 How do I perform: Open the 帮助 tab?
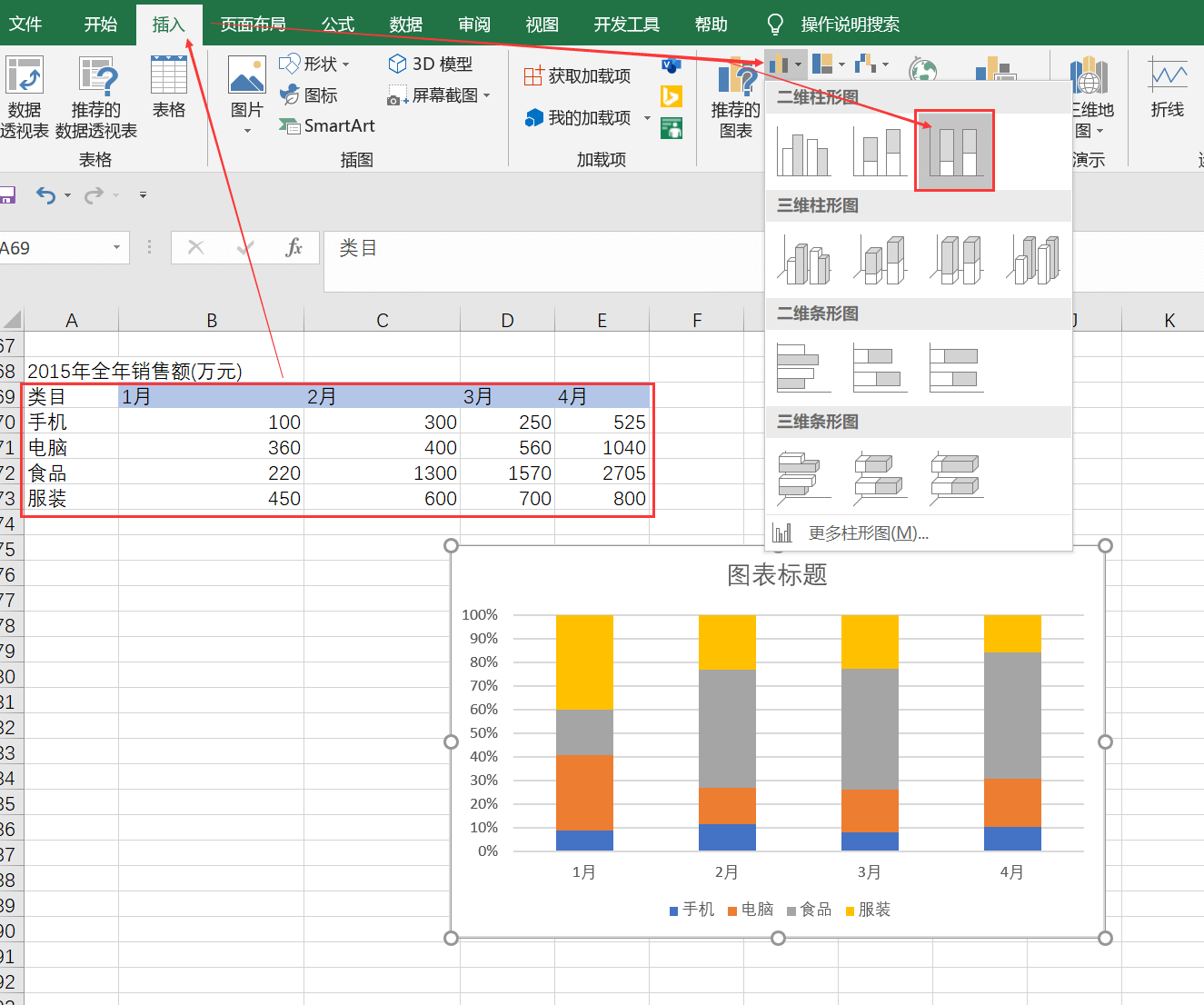711,25
